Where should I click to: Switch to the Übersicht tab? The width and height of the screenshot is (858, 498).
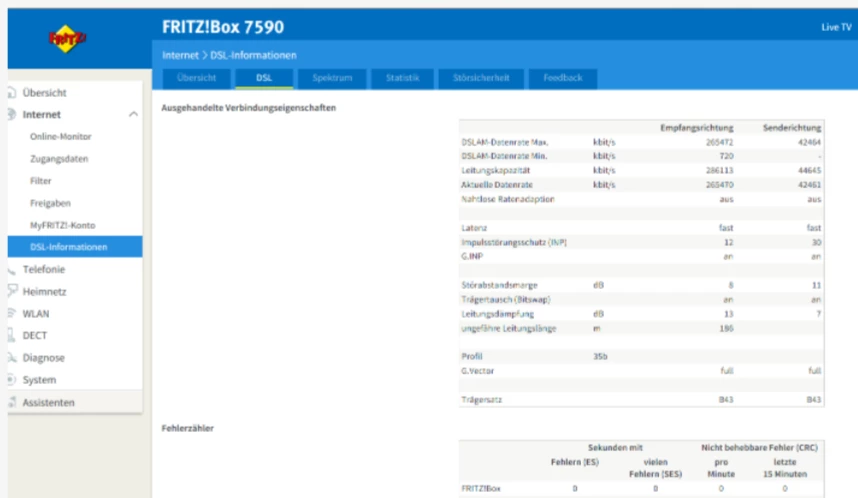pyautogui.click(x=196, y=78)
